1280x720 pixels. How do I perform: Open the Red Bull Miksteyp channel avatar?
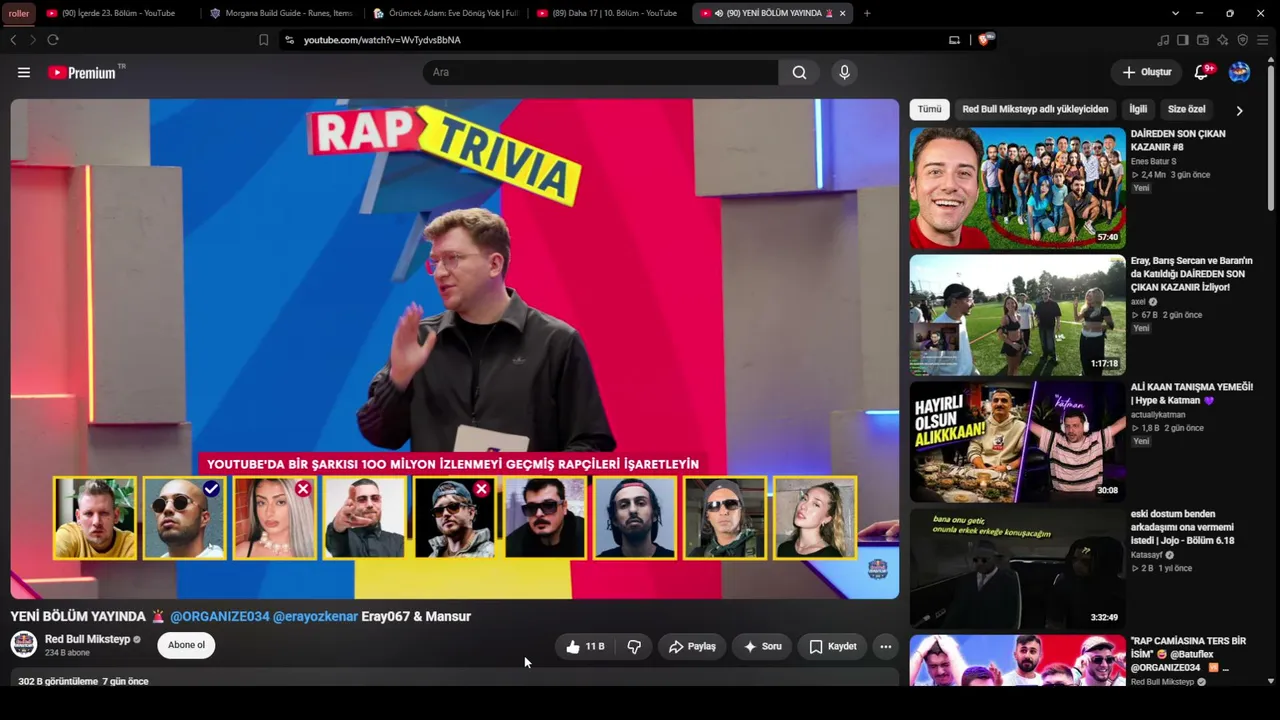tap(24, 644)
